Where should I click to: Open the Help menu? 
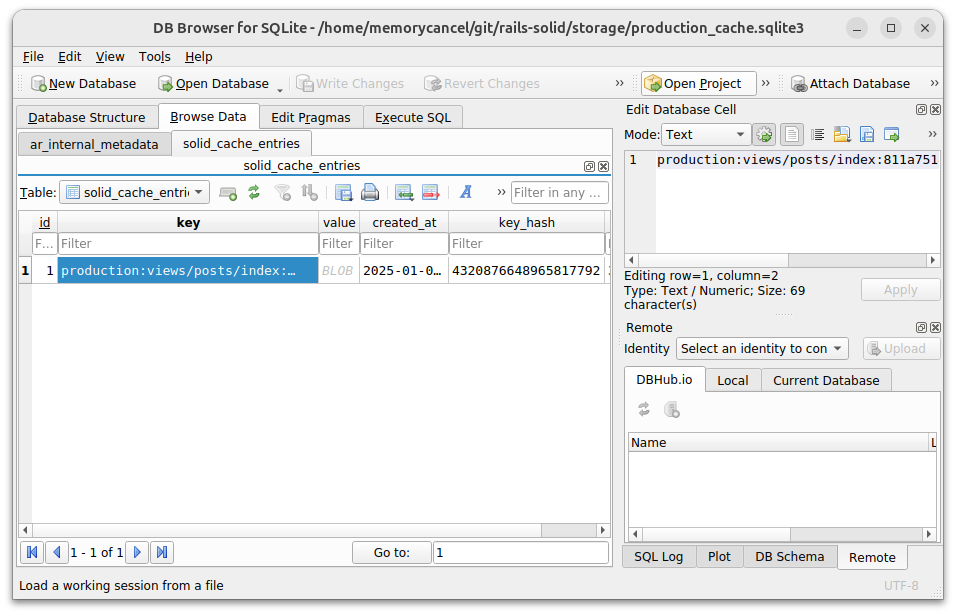[x=199, y=57]
